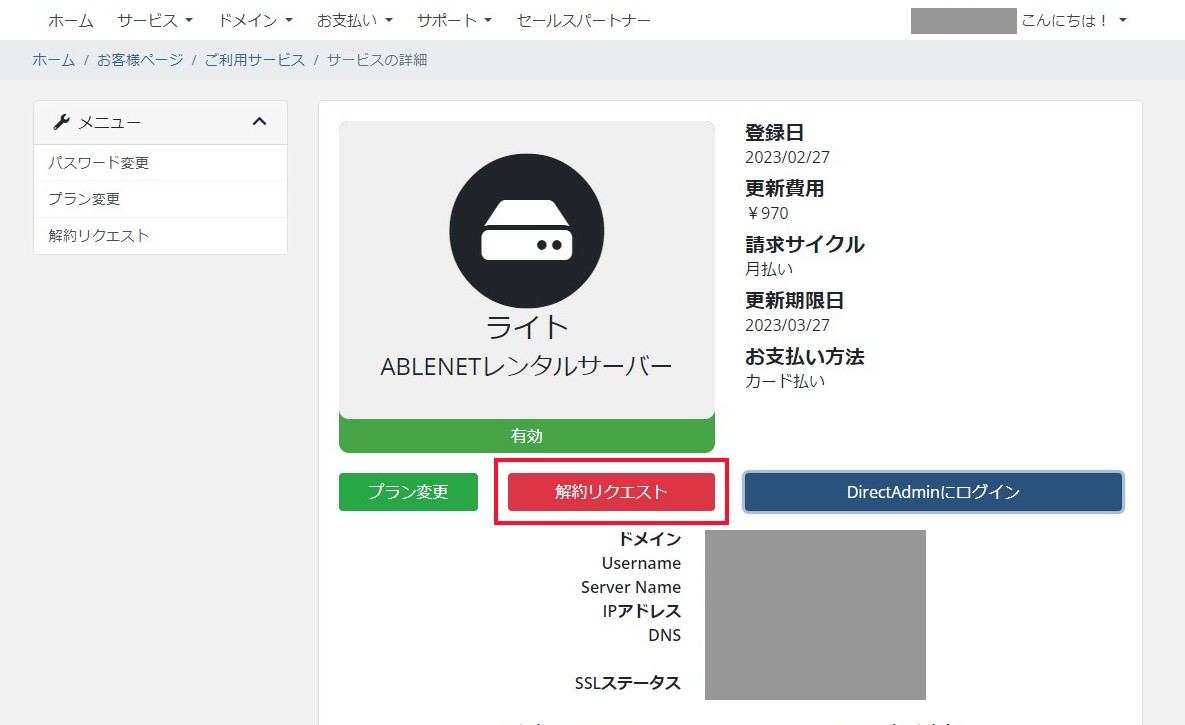
Task: Open ご利用サービス breadcrumb link
Action: coord(255,60)
